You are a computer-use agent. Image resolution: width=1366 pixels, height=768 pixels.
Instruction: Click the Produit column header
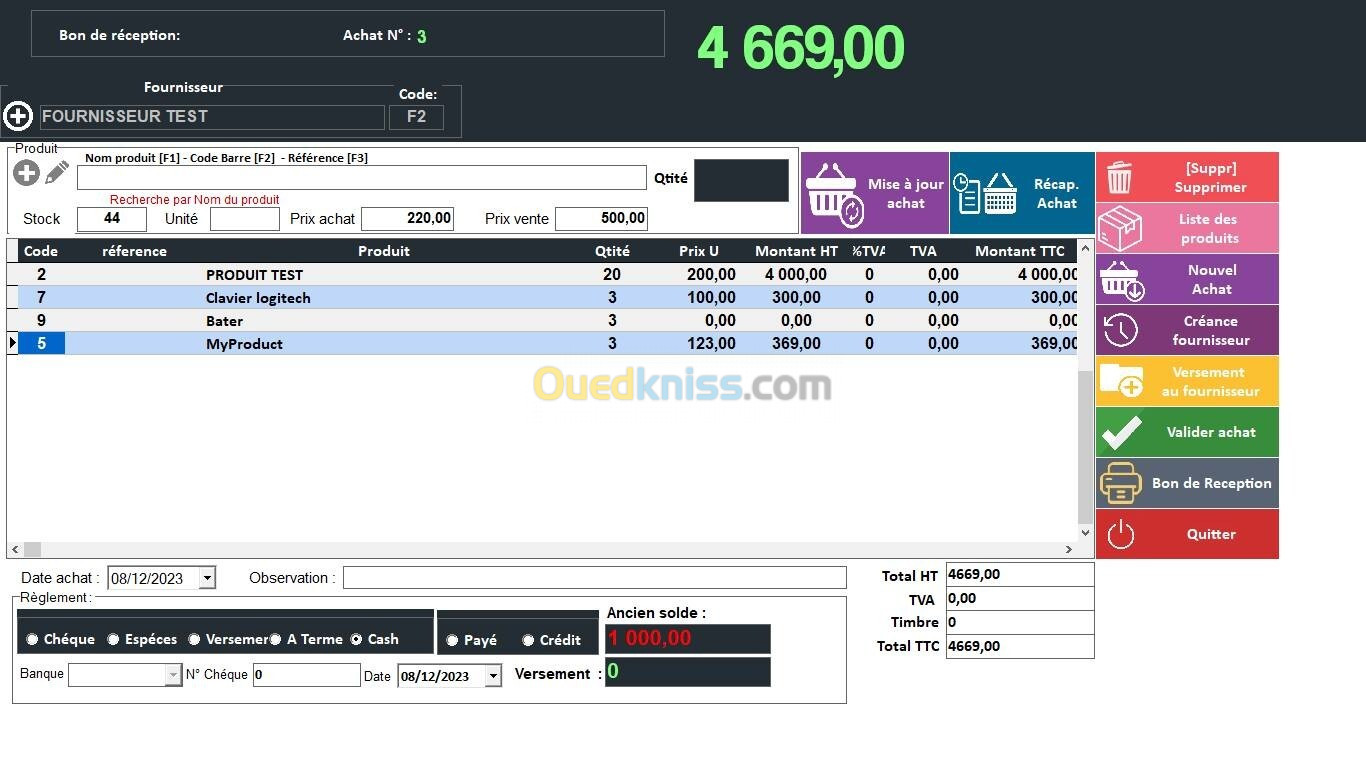coord(384,251)
